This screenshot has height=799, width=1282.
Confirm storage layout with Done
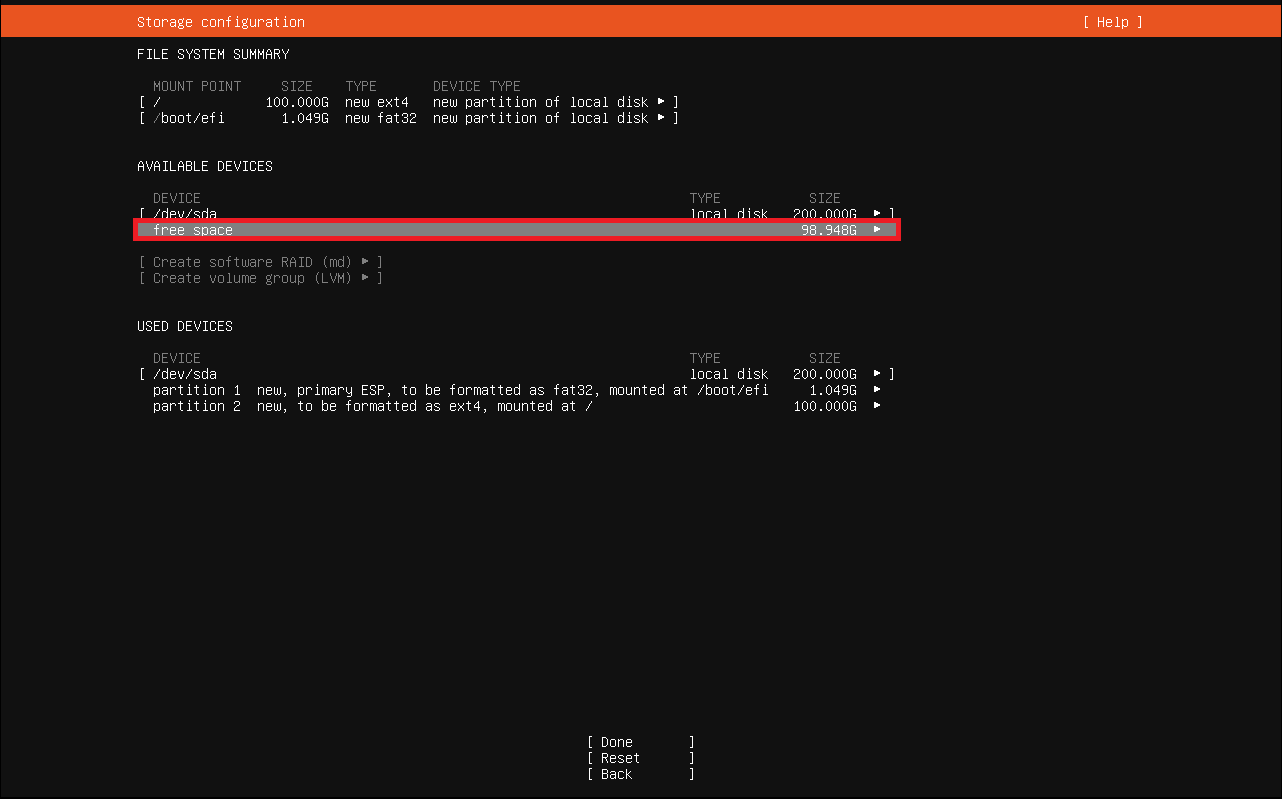coord(641,742)
